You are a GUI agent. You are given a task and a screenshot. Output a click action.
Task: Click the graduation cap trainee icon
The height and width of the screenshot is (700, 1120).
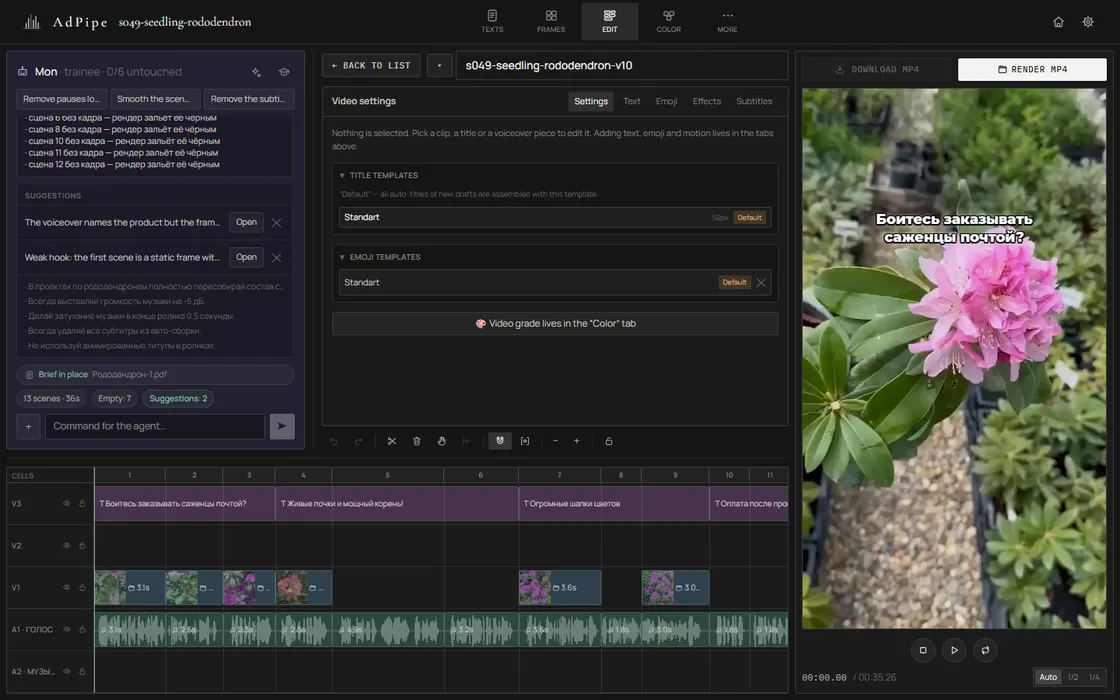point(284,72)
